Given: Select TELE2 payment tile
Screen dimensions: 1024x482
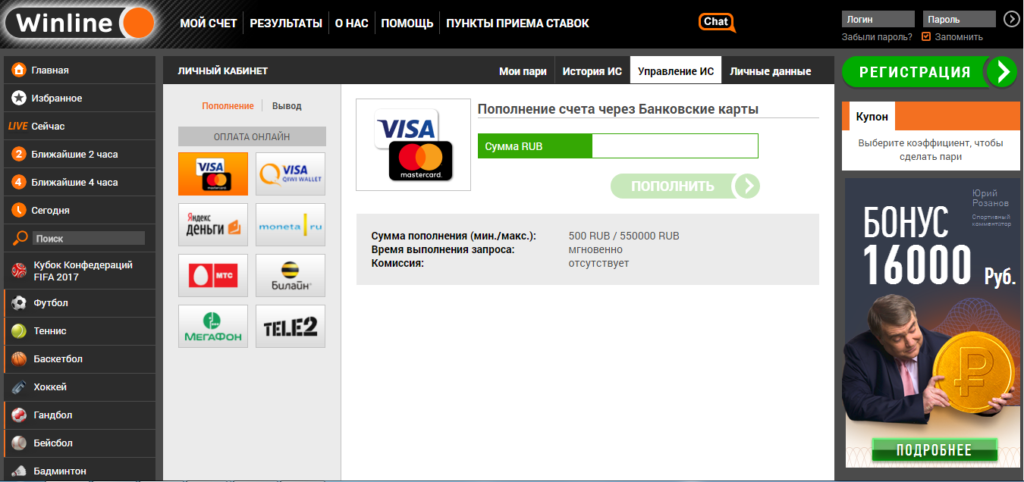Looking at the screenshot, I should [x=290, y=327].
